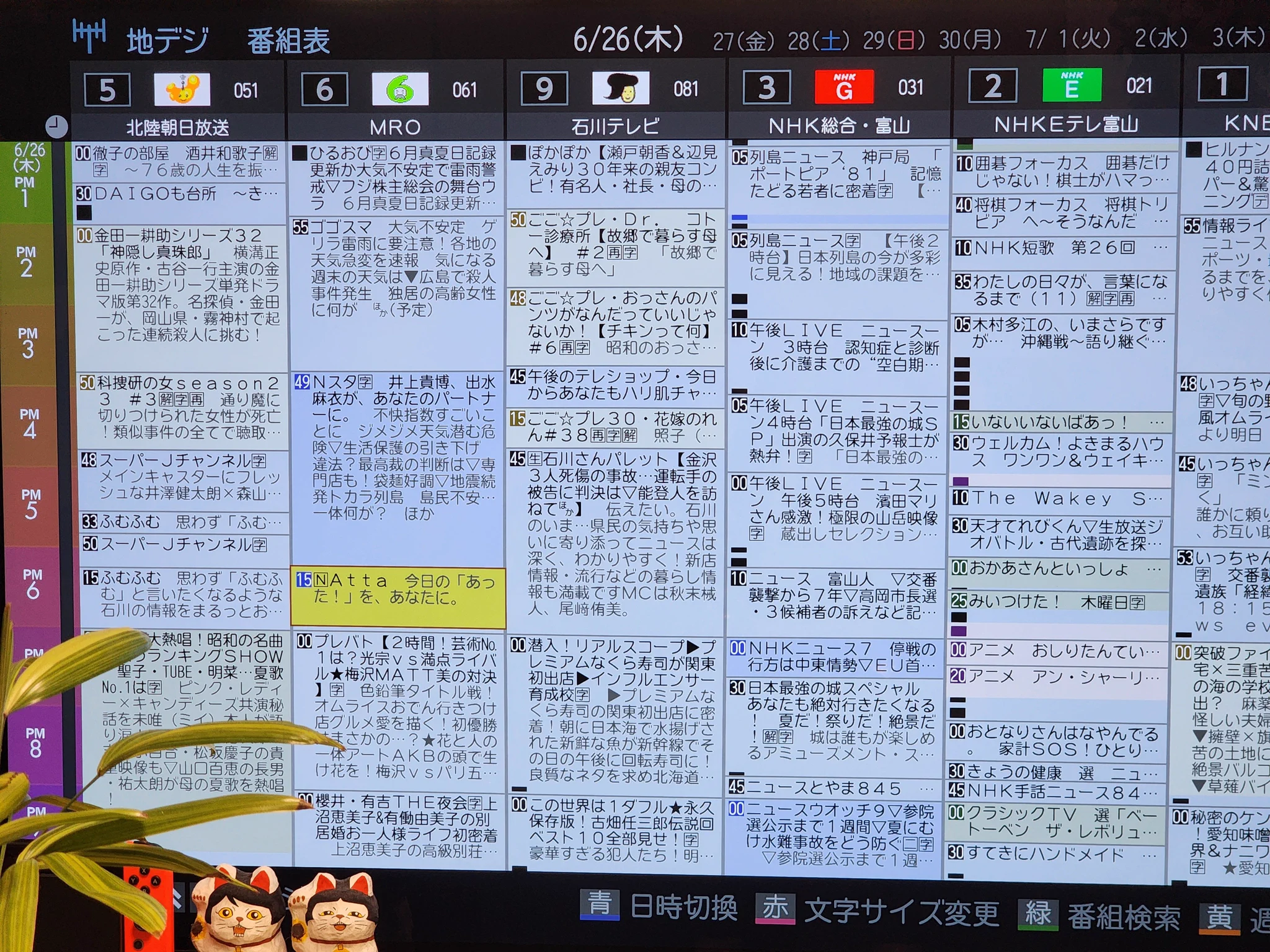
Task: Open いないいないばあっ！ program entry
Action: [x=1061, y=423]
